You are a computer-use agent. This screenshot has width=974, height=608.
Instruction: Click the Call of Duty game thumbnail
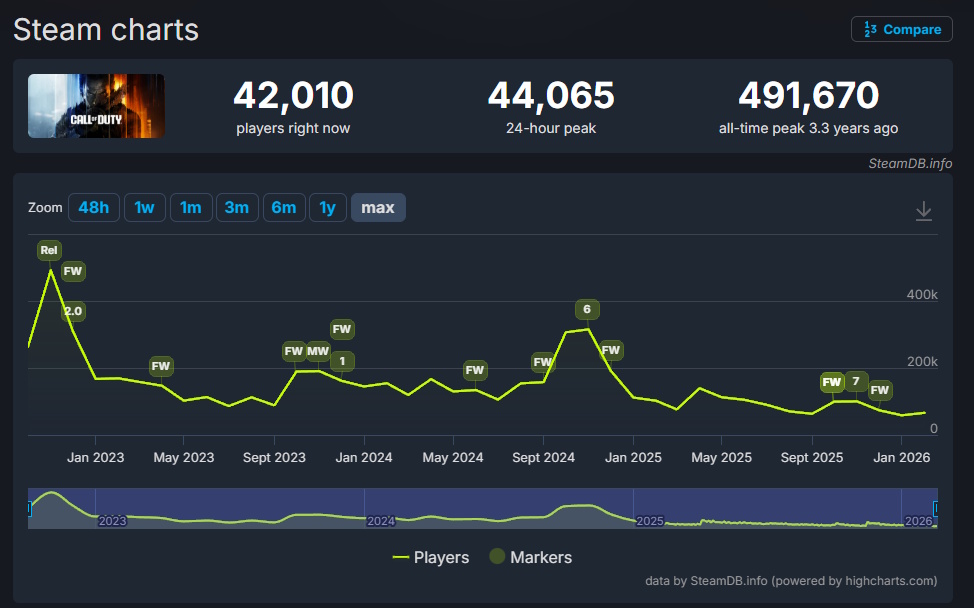pyautogui.click(x=96, y=106)
